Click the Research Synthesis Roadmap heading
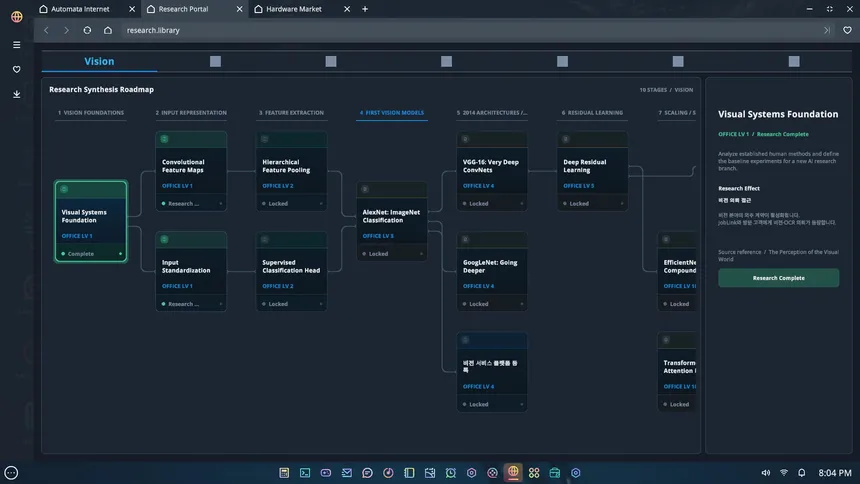Viewport: 860px width, 484px height. point(101,89)
